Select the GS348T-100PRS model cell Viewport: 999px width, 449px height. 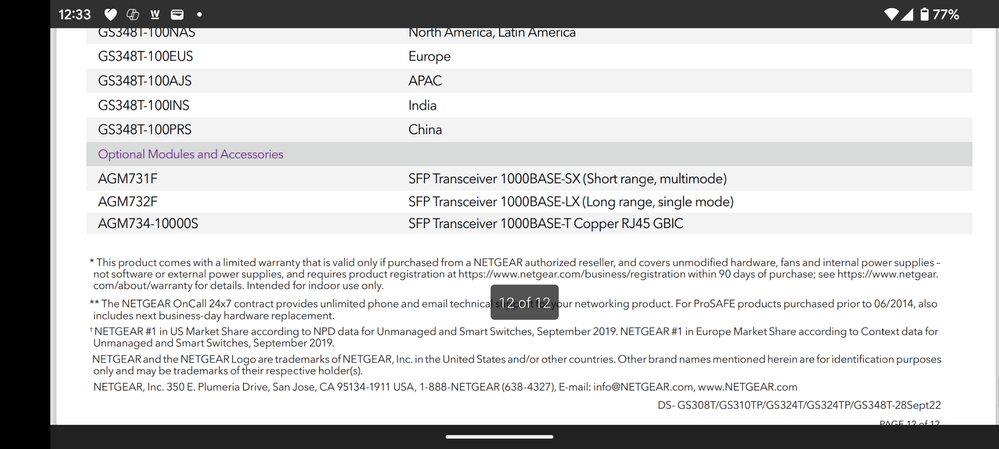click(145, 129)
